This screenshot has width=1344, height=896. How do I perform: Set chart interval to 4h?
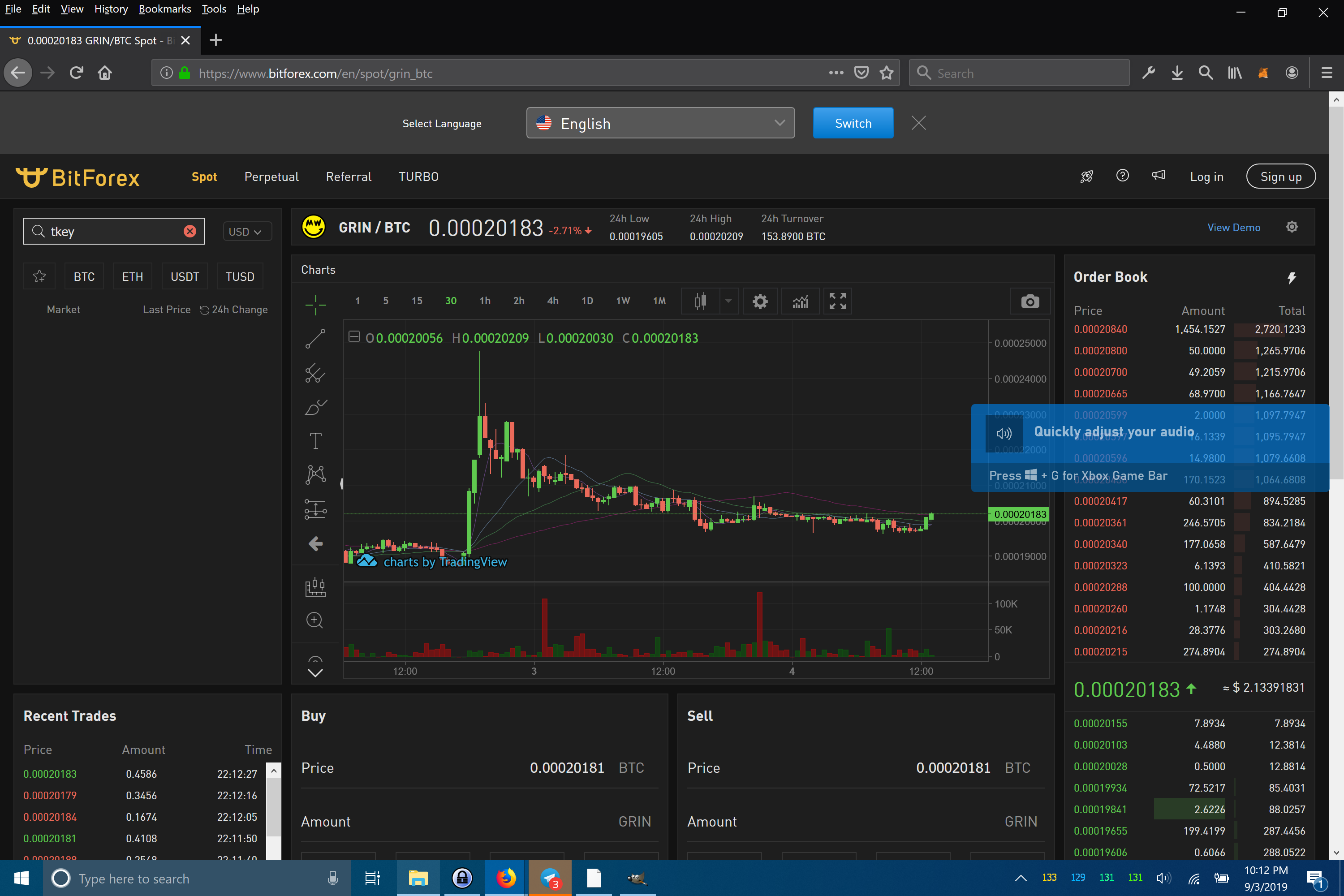pyautogui.click(x=552, y=301)
